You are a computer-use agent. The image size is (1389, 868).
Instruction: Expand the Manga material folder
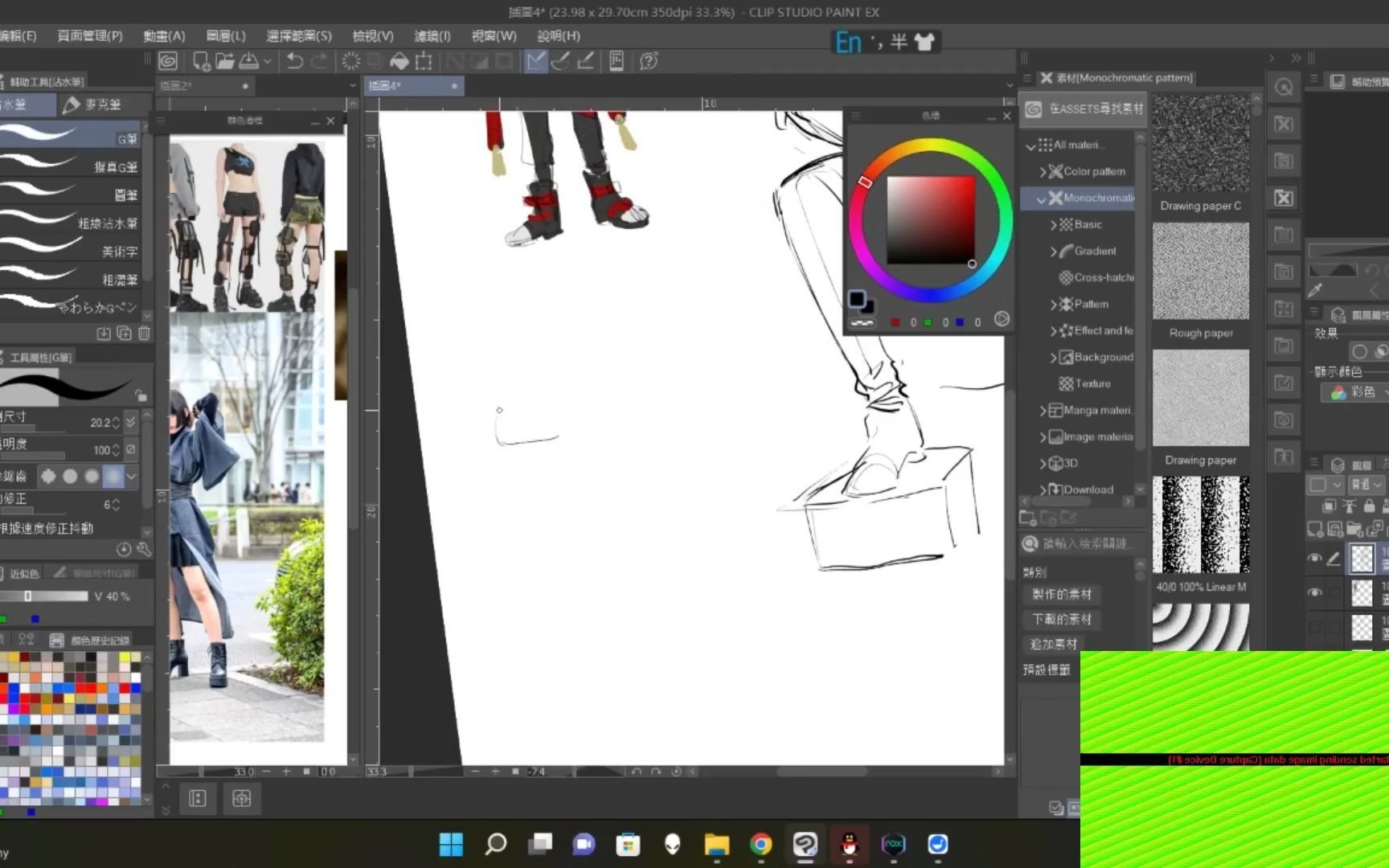1043,410
